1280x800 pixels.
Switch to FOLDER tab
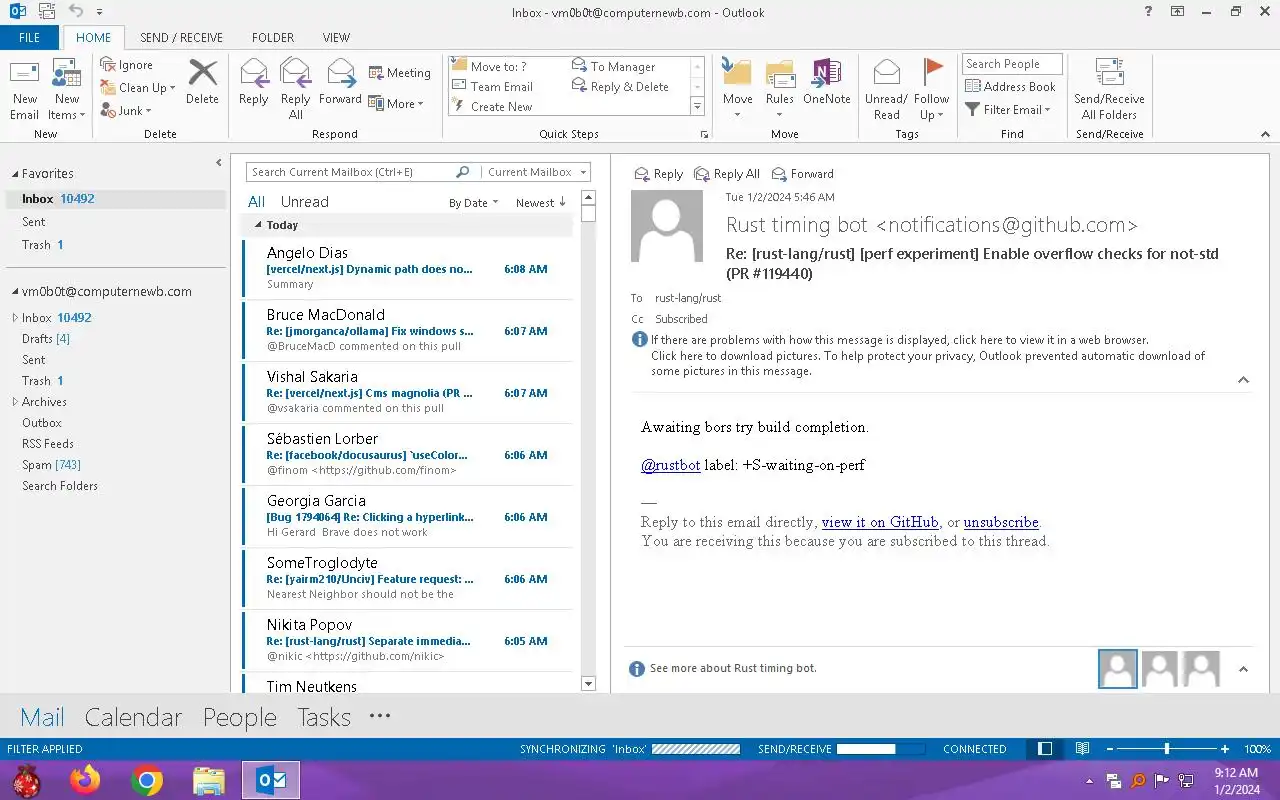pyautogui.click(x=273, y=38)
